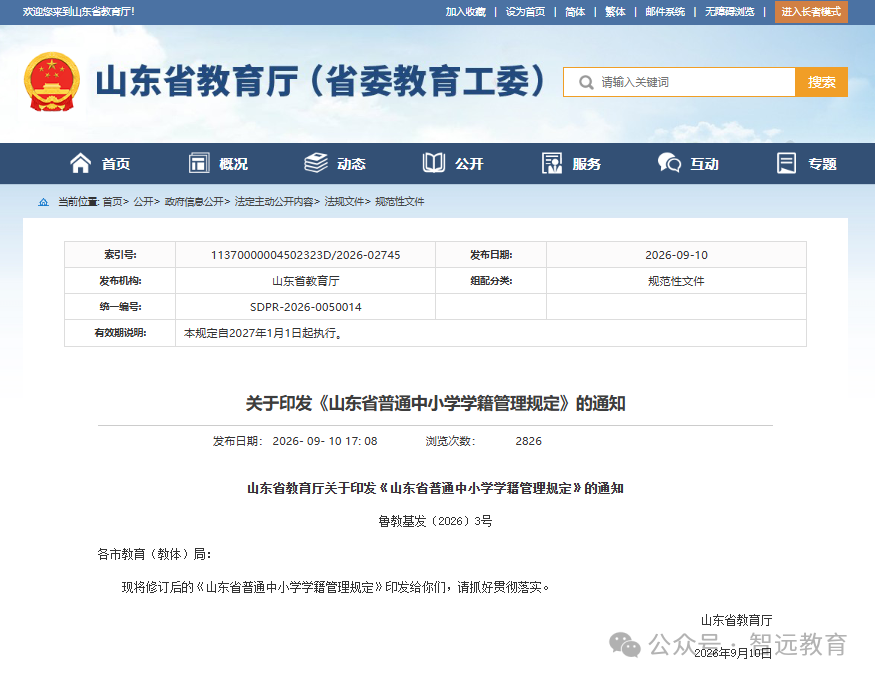Image resolution: width=875 pixels, height=679 pixels.
Task: Click the 首页 breadcrumb link
Action: [x=113, y=202]
